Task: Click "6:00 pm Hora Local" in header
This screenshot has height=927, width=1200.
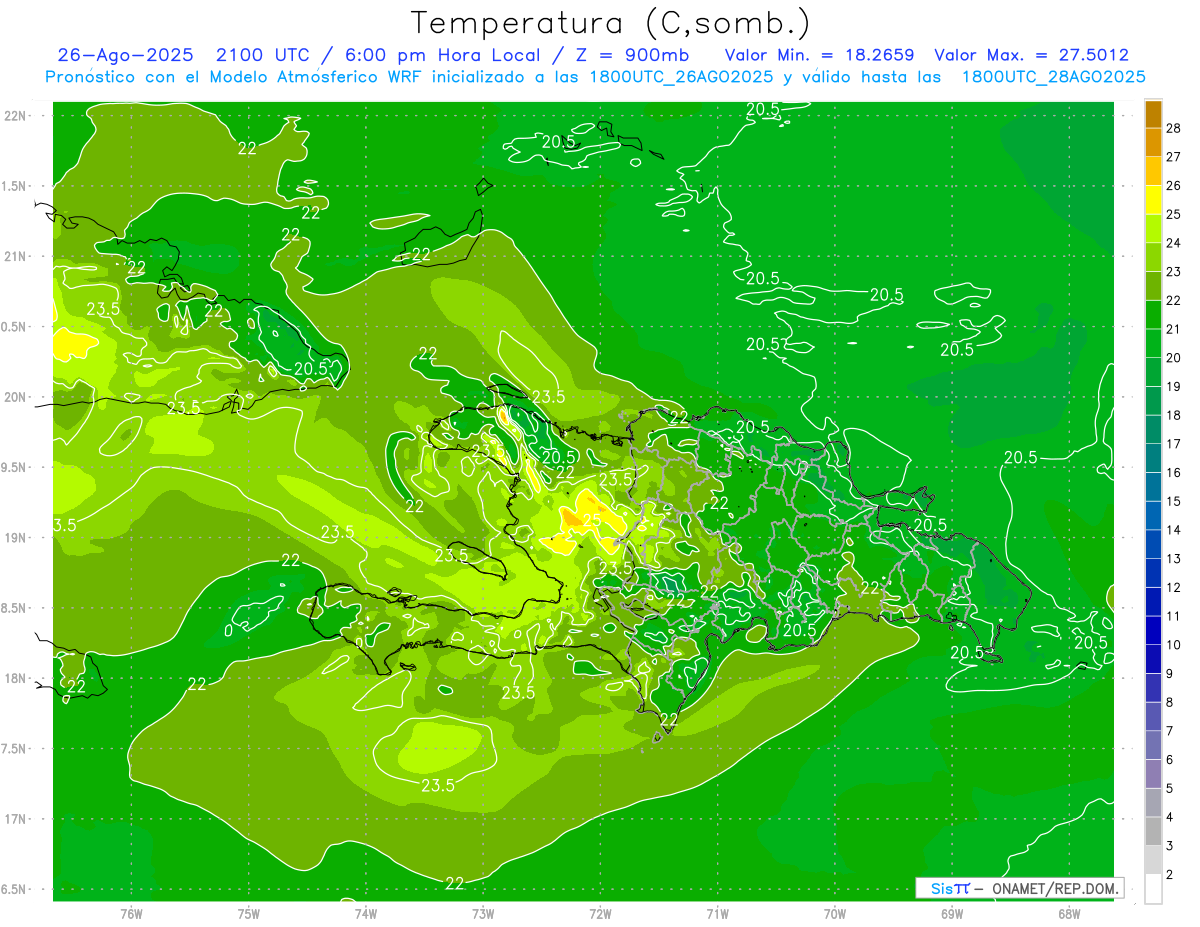Action: [444, 56]
